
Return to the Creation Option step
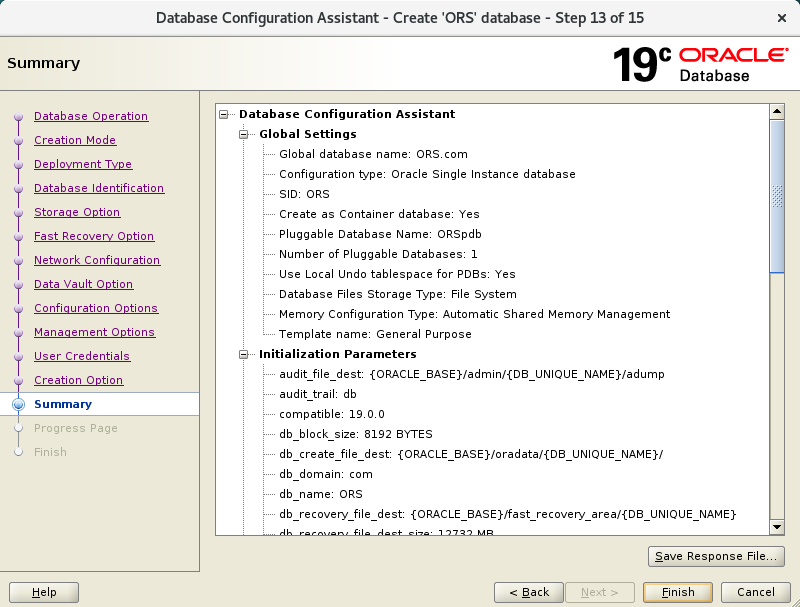[79, 380]
